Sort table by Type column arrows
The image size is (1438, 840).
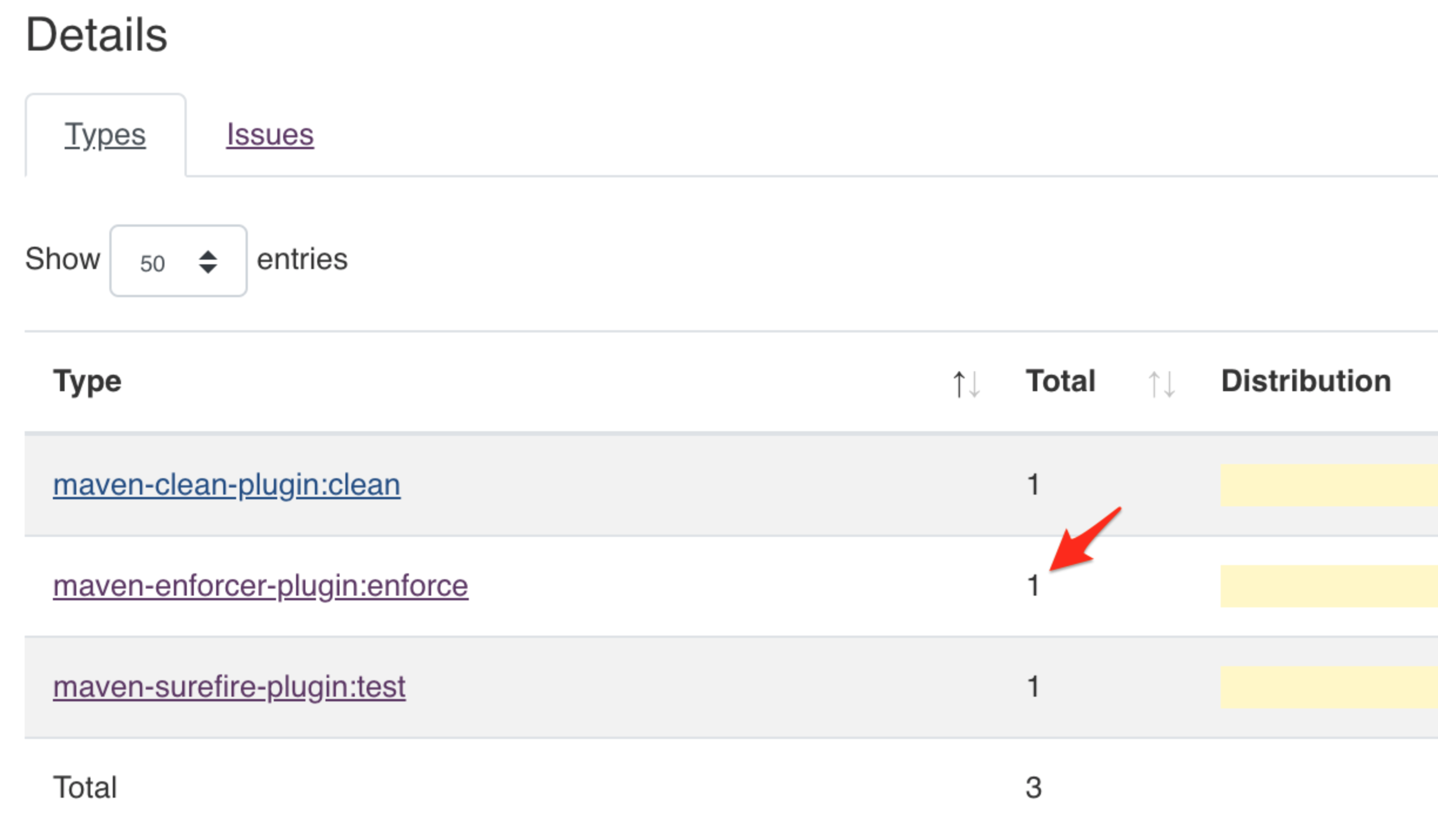tap(966, 384)
